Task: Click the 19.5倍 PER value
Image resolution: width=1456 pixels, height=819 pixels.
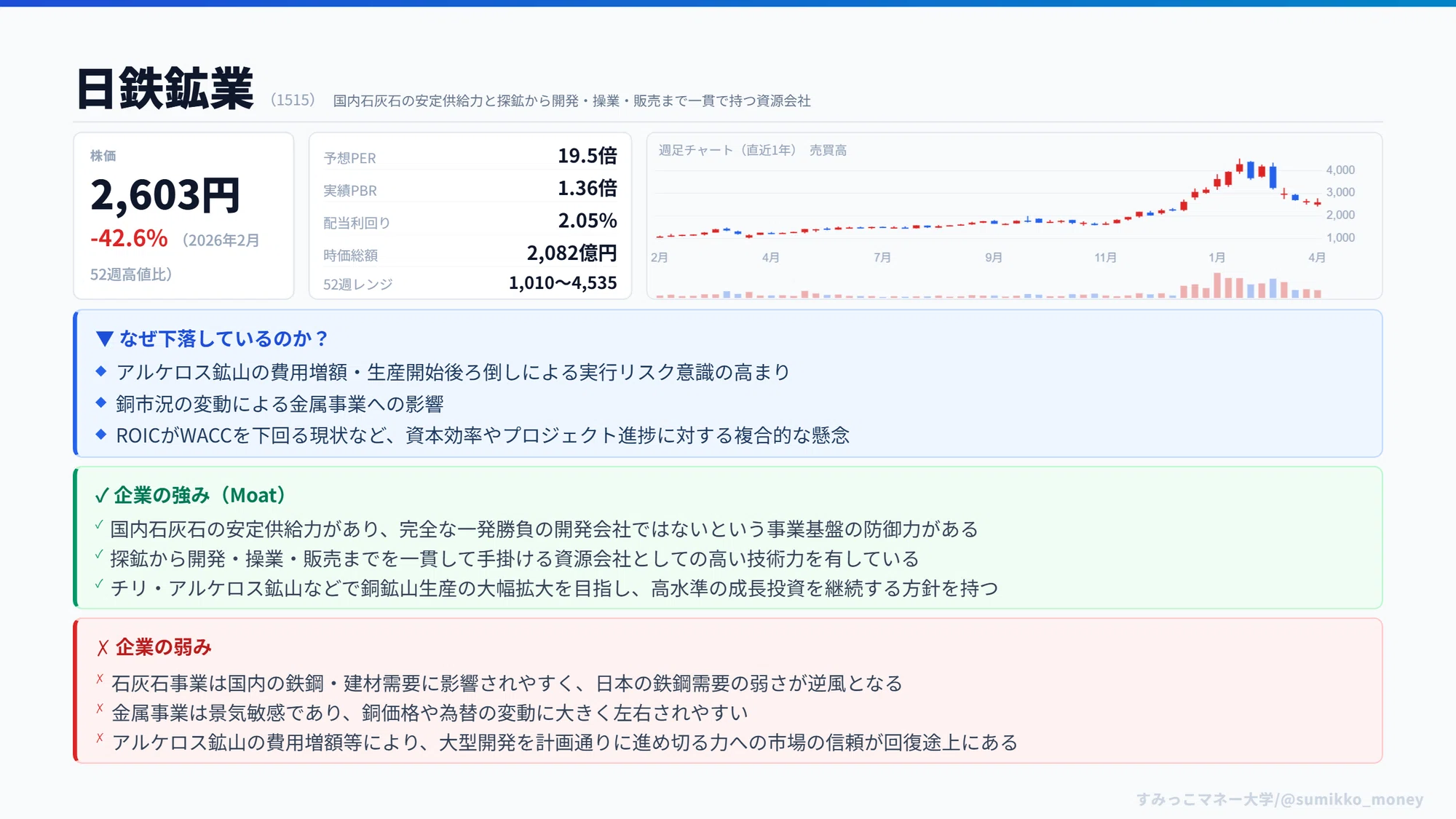Action: point(587,156)
